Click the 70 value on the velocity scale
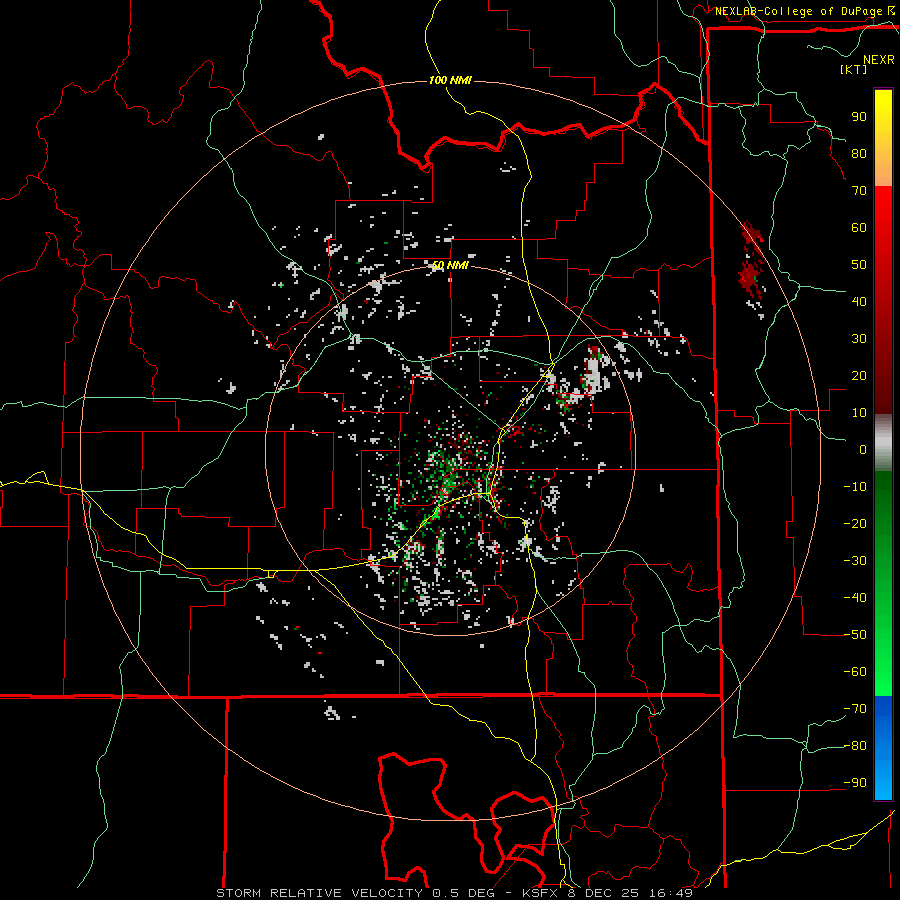This screenshot has width=900, height=900. [859, 191]
